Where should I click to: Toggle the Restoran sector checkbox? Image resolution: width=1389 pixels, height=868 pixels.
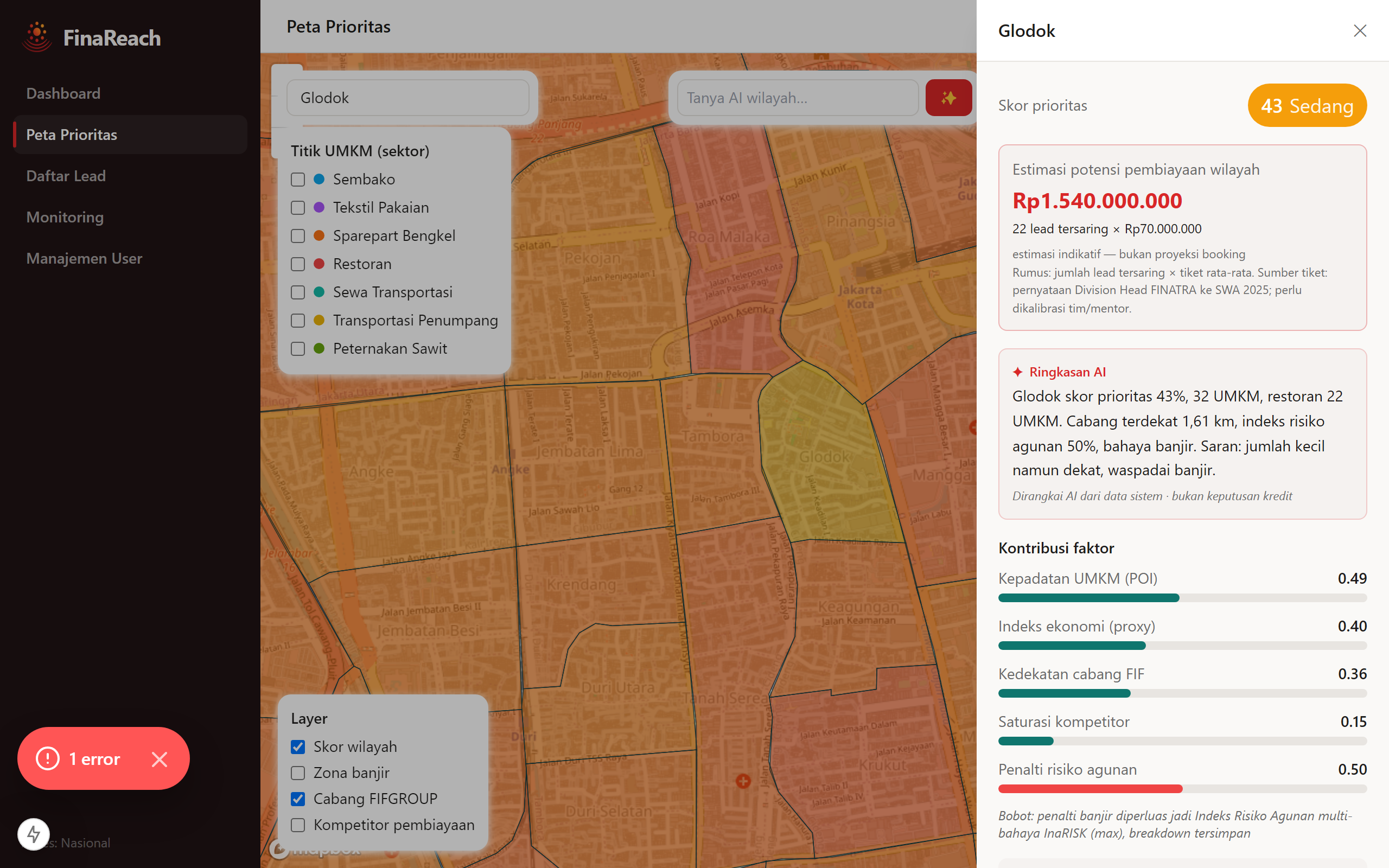(298, 264)
